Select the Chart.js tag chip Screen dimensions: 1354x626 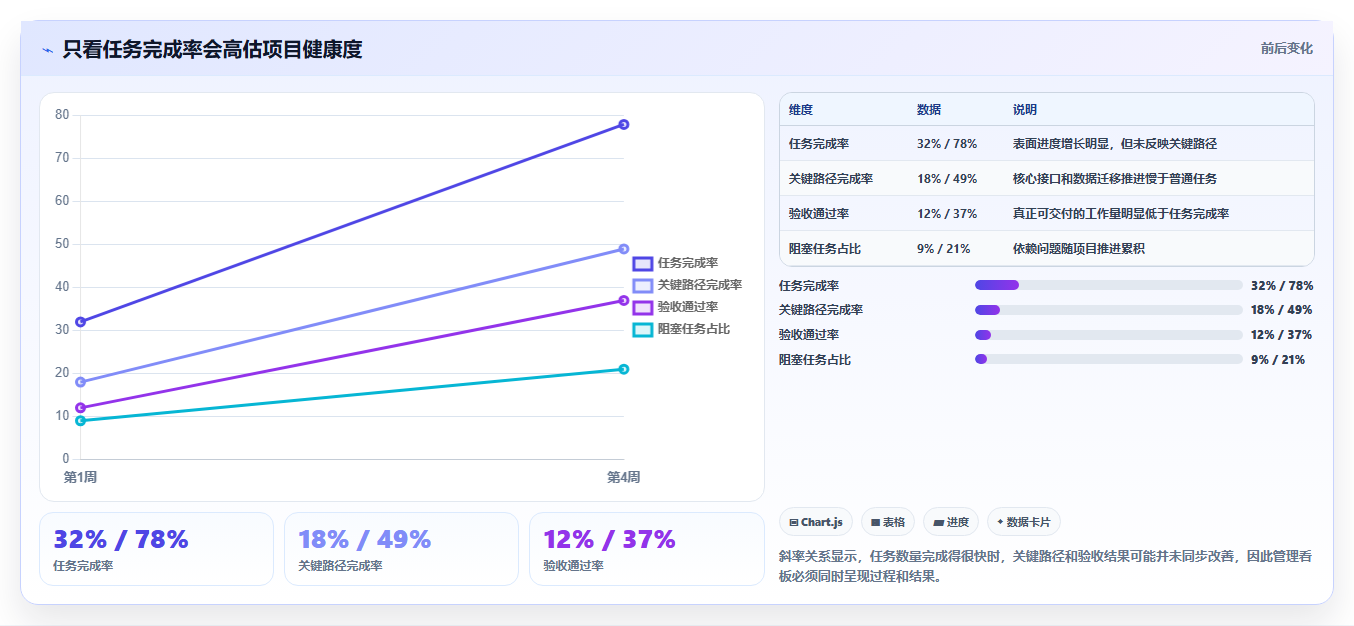pyautogui.click(x=816, y=522)
